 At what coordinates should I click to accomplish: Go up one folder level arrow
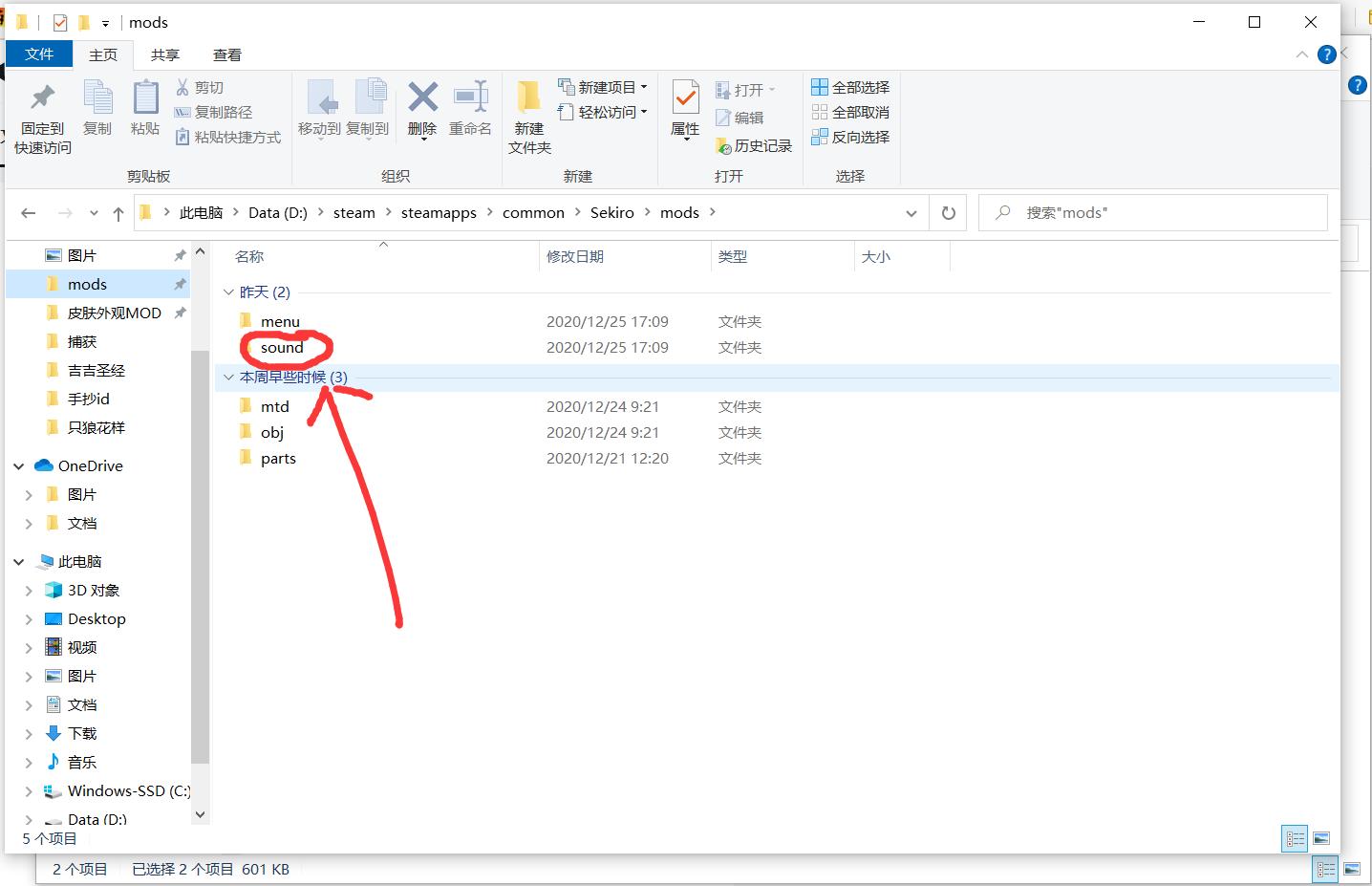coord(118,213)
